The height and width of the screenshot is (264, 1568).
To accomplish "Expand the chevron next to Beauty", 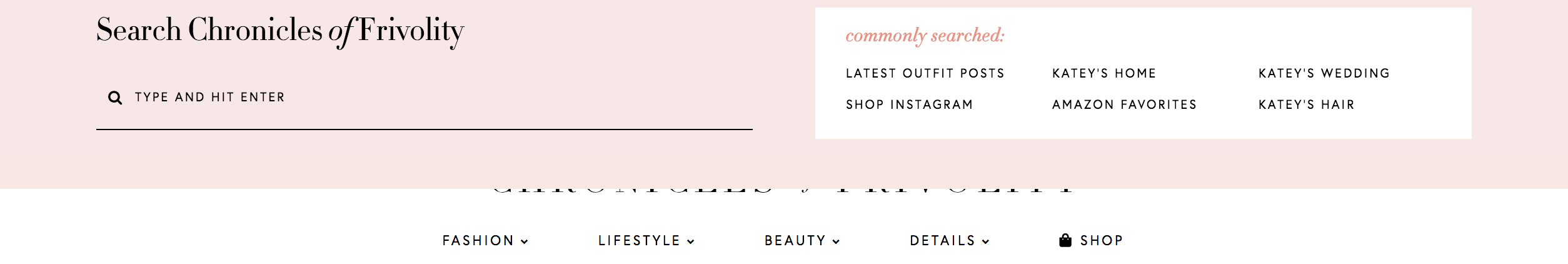I will (836, 241).
